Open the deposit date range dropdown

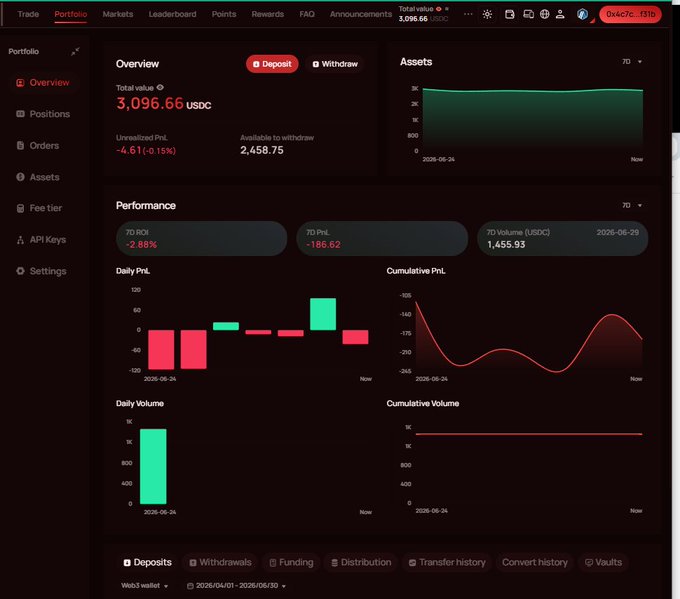237,586
